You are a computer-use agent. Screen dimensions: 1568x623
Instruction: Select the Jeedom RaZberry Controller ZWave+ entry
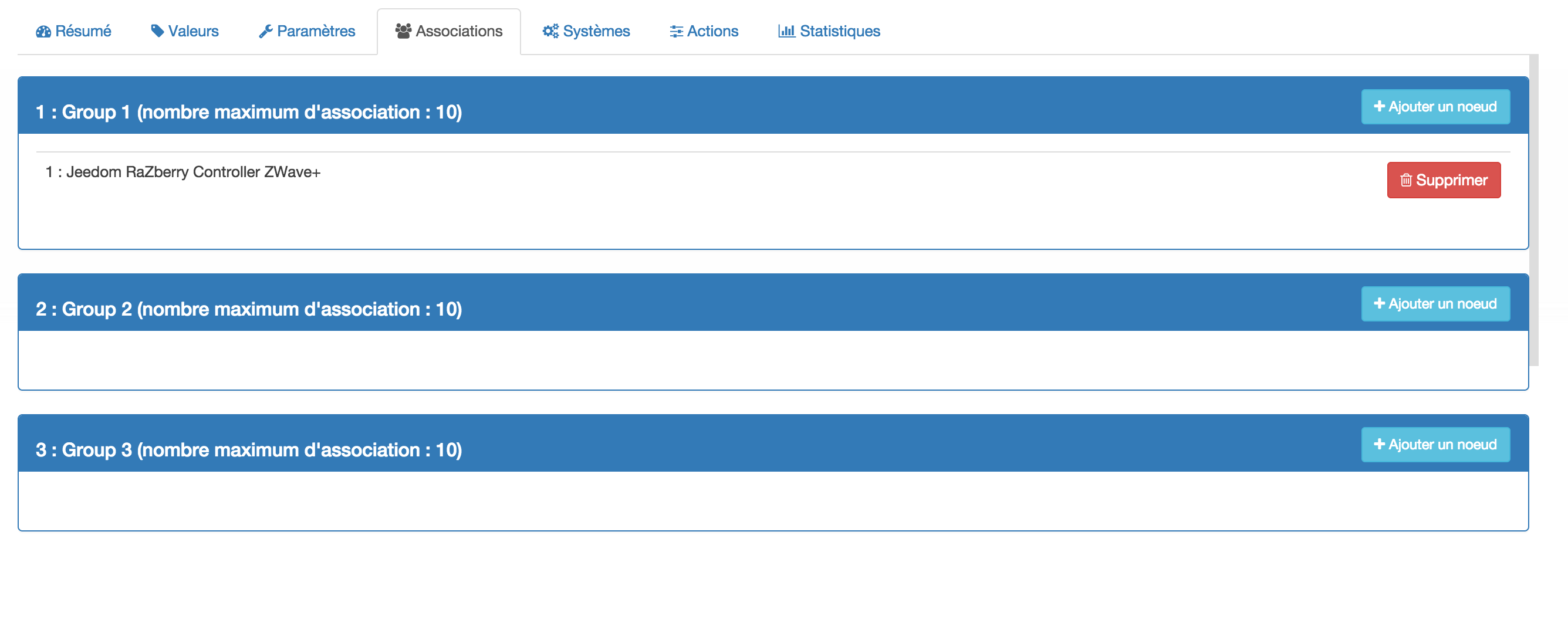click(x=183, y=172)
